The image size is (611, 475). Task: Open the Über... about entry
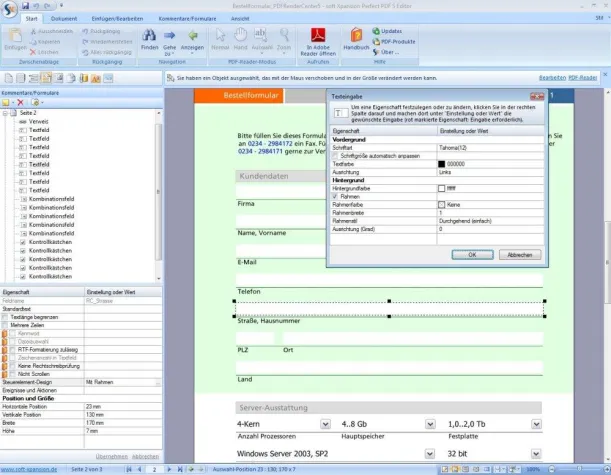click(386, 52)
